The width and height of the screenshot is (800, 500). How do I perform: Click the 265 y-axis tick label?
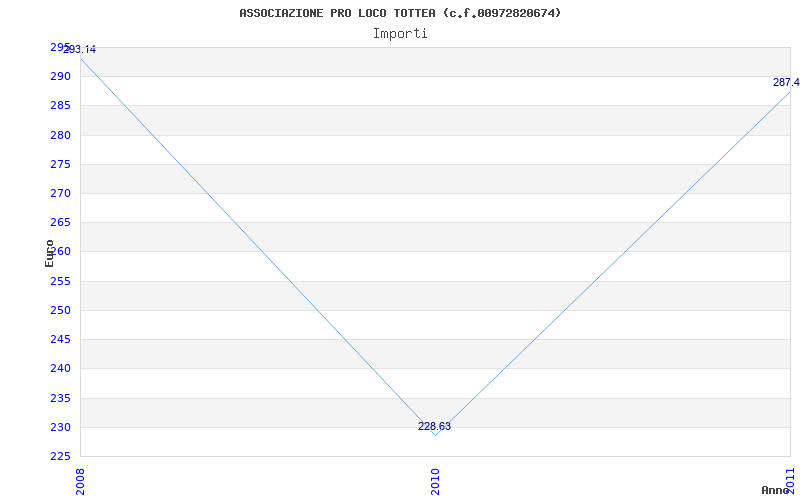tap(60, 222)
